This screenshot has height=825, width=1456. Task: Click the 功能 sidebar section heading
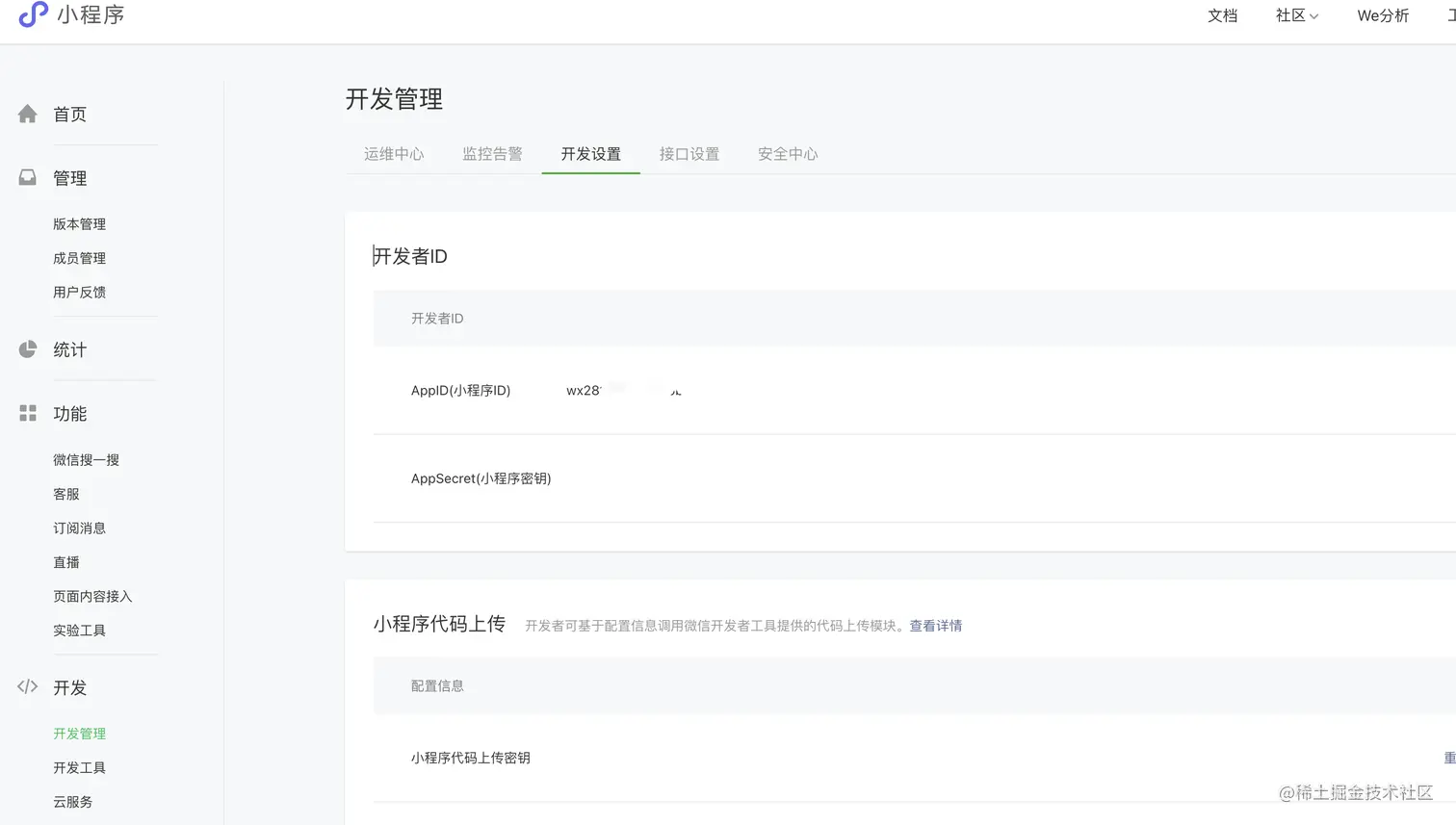pyautogui.click(x=69, y=414)
